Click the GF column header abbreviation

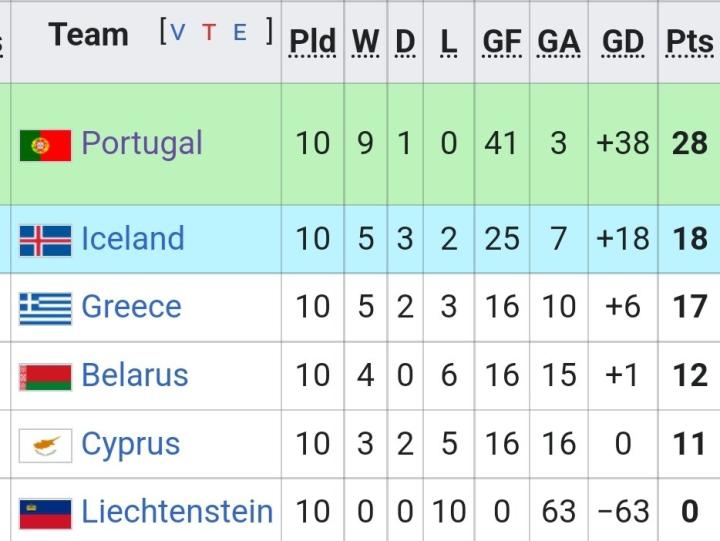[501, 41]
